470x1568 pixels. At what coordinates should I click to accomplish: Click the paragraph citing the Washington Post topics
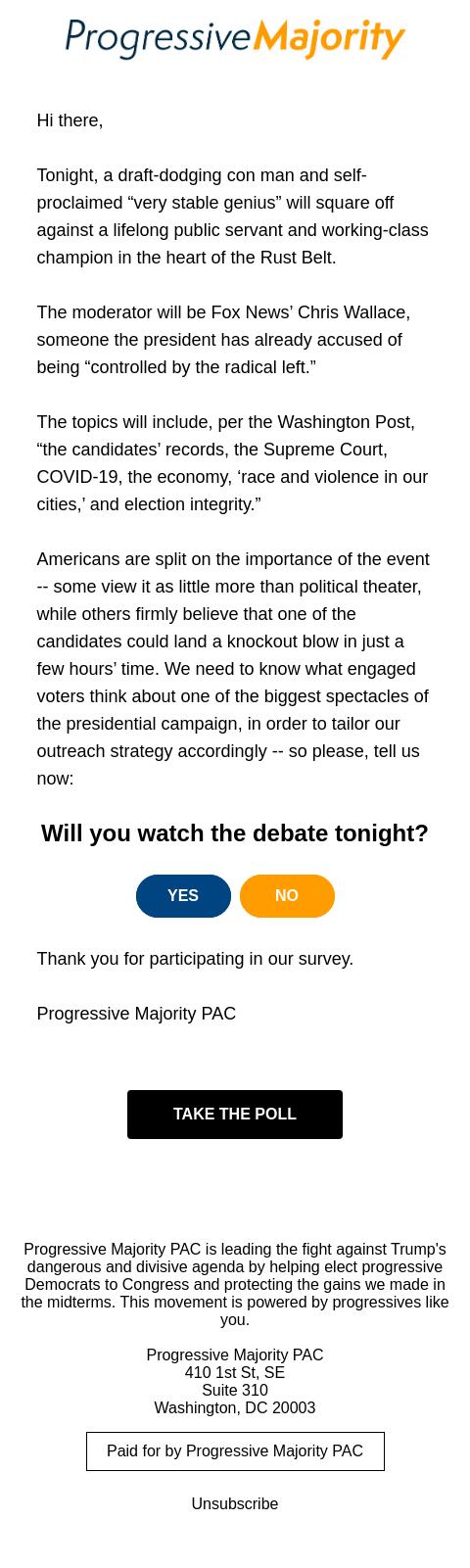[233, 463]
